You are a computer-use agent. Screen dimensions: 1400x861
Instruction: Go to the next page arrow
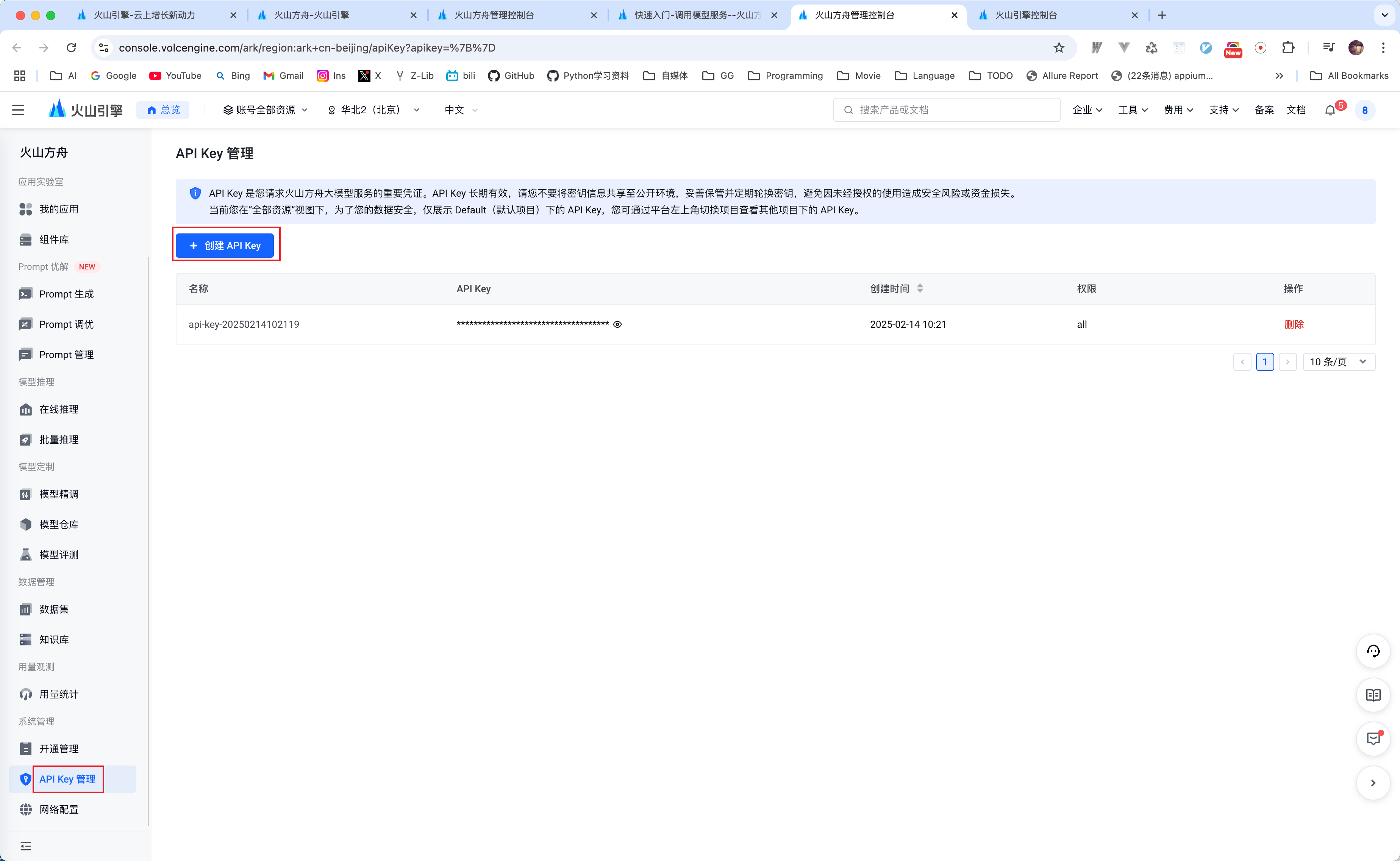pyautogui.click(x=1287, y=362)
